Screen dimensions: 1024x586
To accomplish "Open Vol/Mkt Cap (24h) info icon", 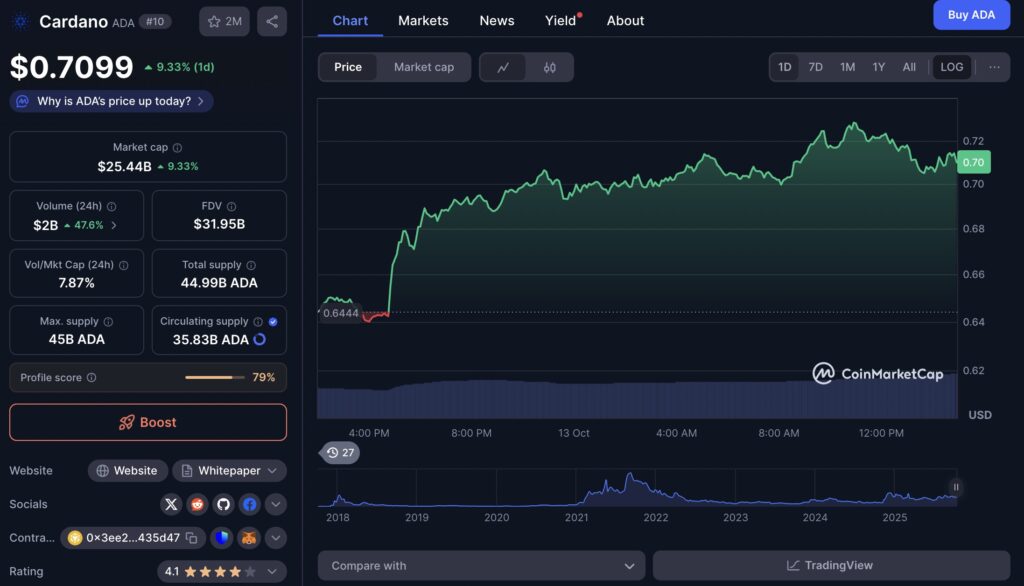I will pos(123,265).
